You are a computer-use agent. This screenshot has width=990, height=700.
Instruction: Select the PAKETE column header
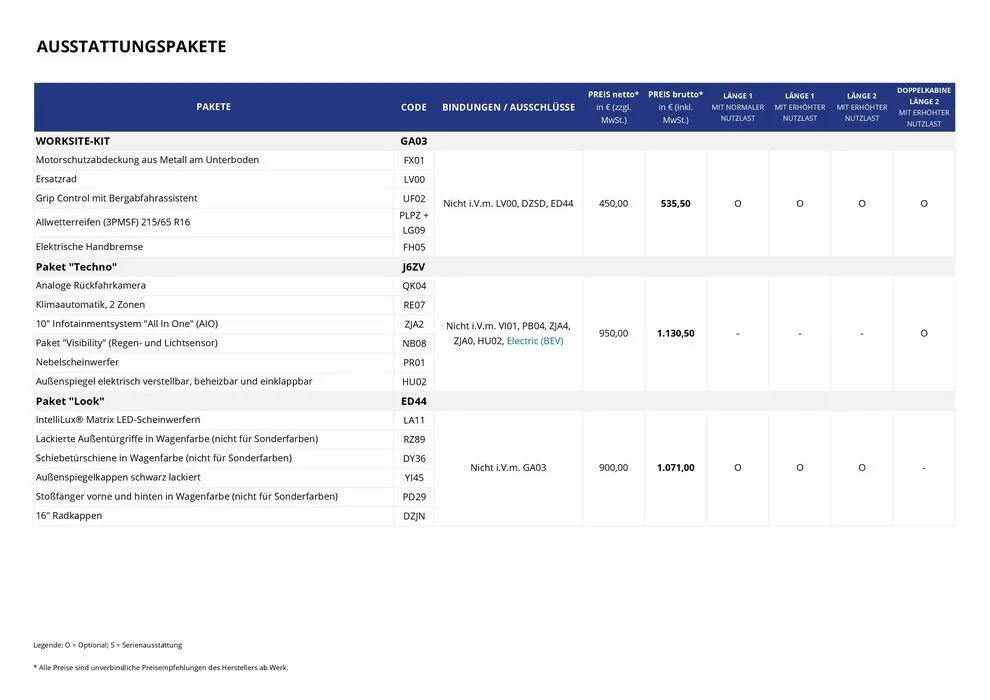pyautogui.click(x=213, y=107)
